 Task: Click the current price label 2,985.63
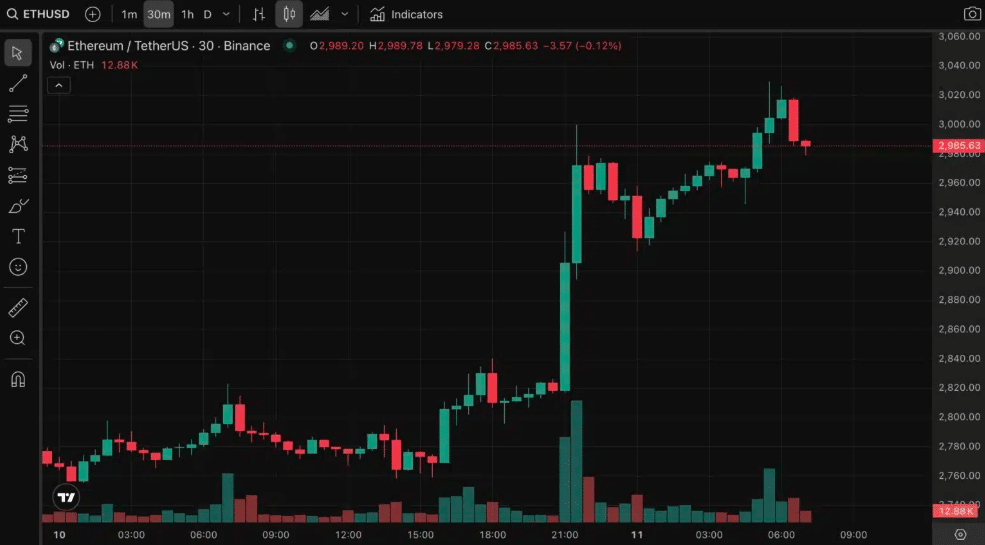959,146
